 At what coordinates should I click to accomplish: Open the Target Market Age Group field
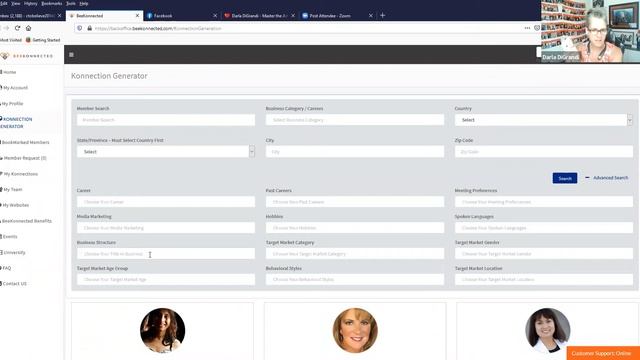tap(166, 280)
